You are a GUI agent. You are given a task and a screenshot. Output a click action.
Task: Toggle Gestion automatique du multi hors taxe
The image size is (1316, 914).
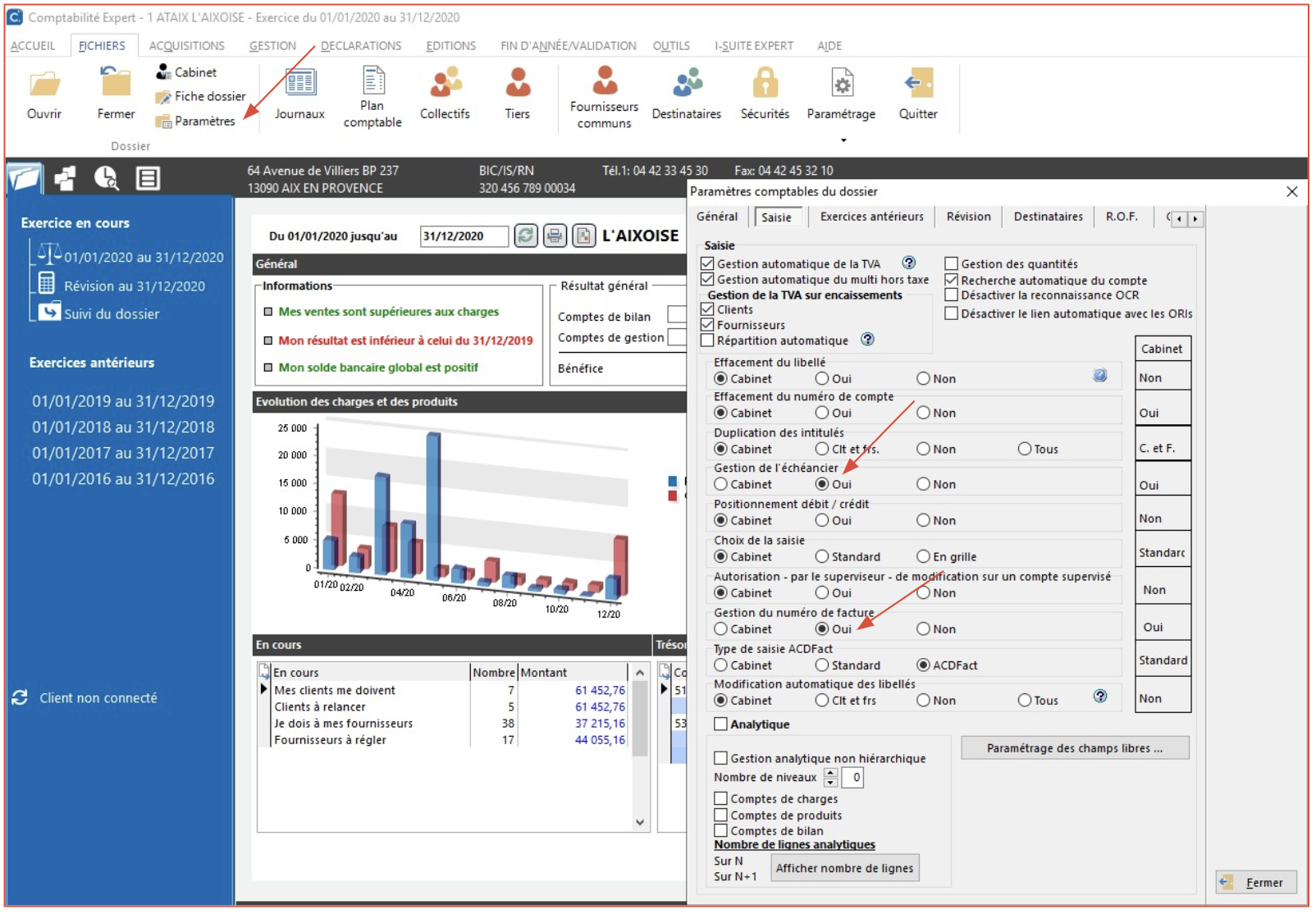(707, 279)
